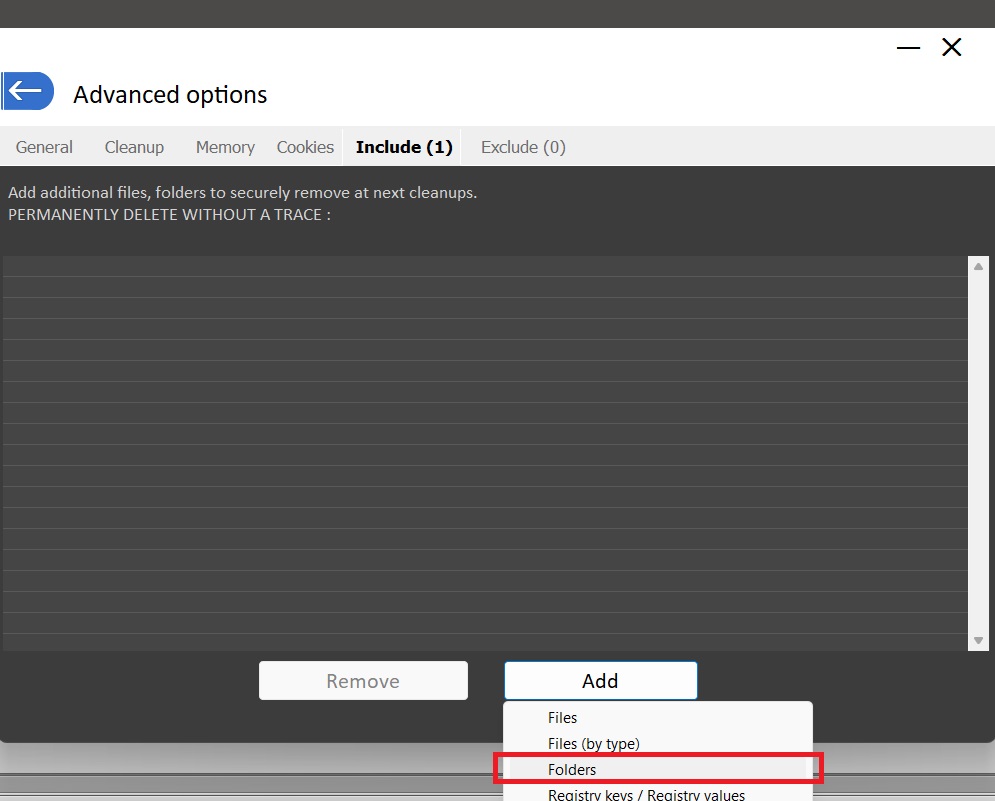Screen dimensions: 995x801
Task: Go to the Memory tab
Action: (x=225, y=147)
